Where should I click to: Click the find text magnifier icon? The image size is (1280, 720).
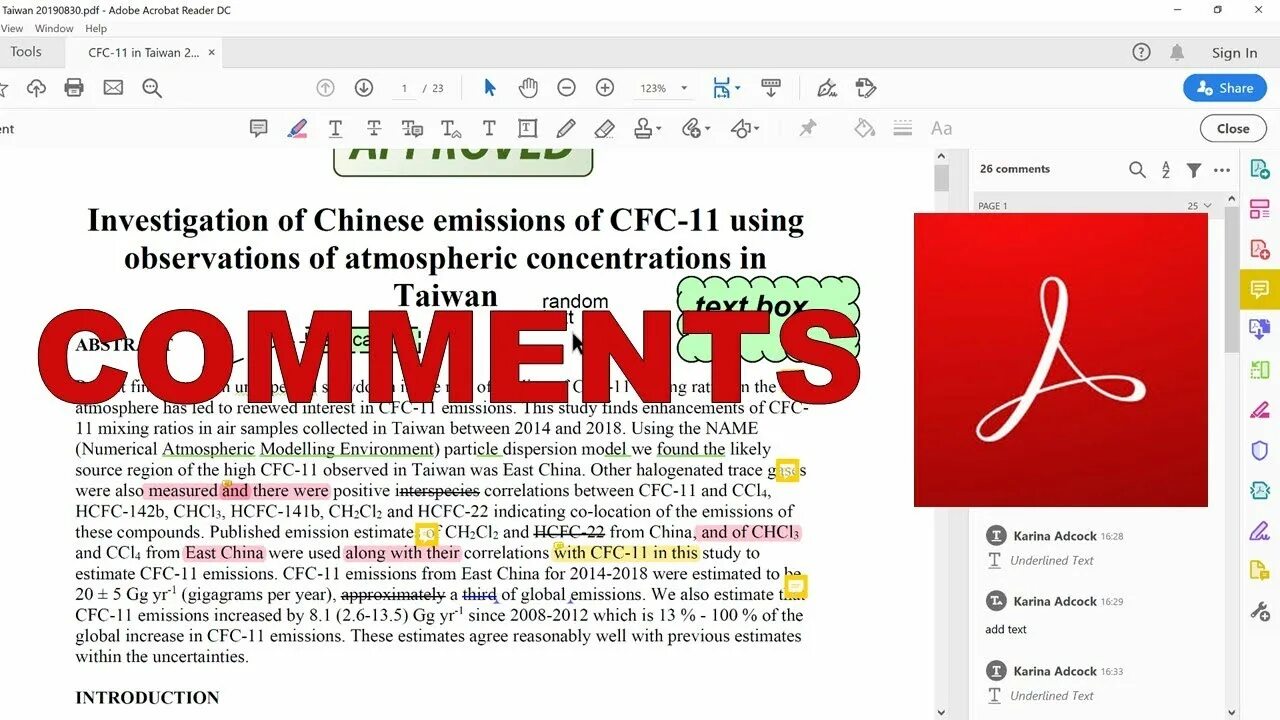[x=152, y=88]
